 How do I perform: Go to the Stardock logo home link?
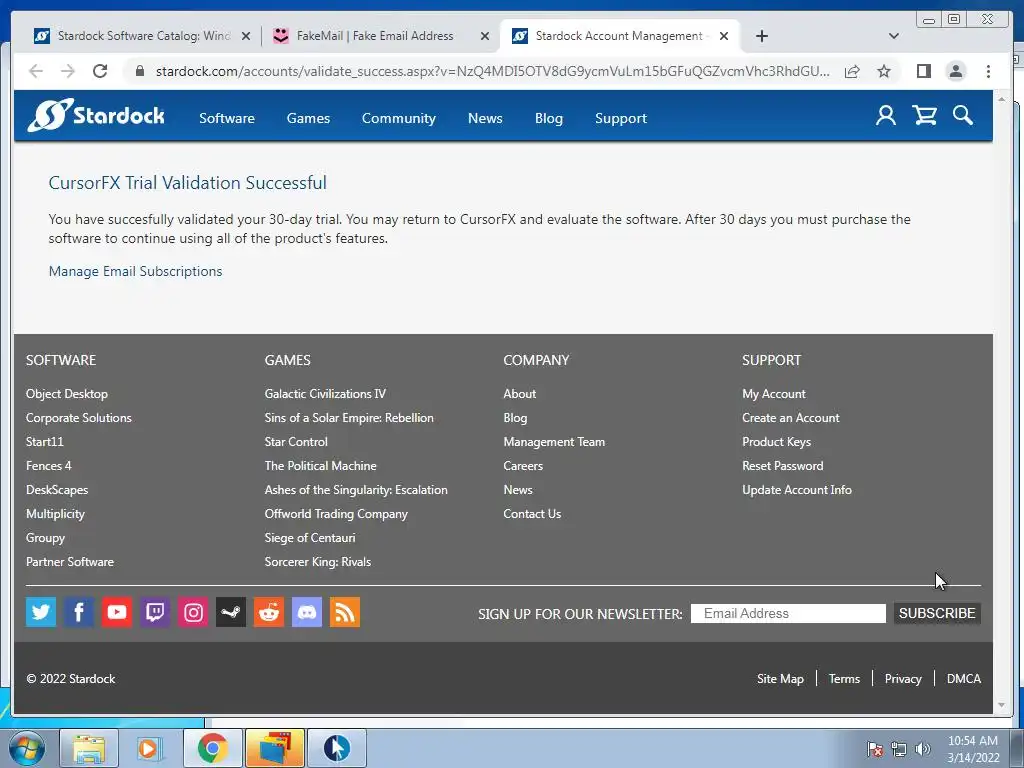[96, 116]
